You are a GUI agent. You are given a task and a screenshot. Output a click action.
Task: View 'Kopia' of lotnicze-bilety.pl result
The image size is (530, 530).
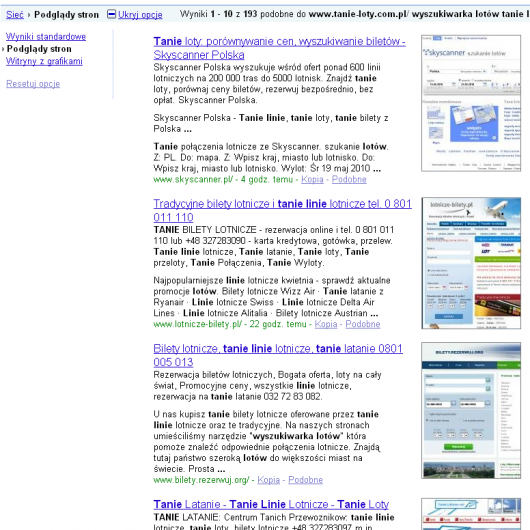coord(326,324)
